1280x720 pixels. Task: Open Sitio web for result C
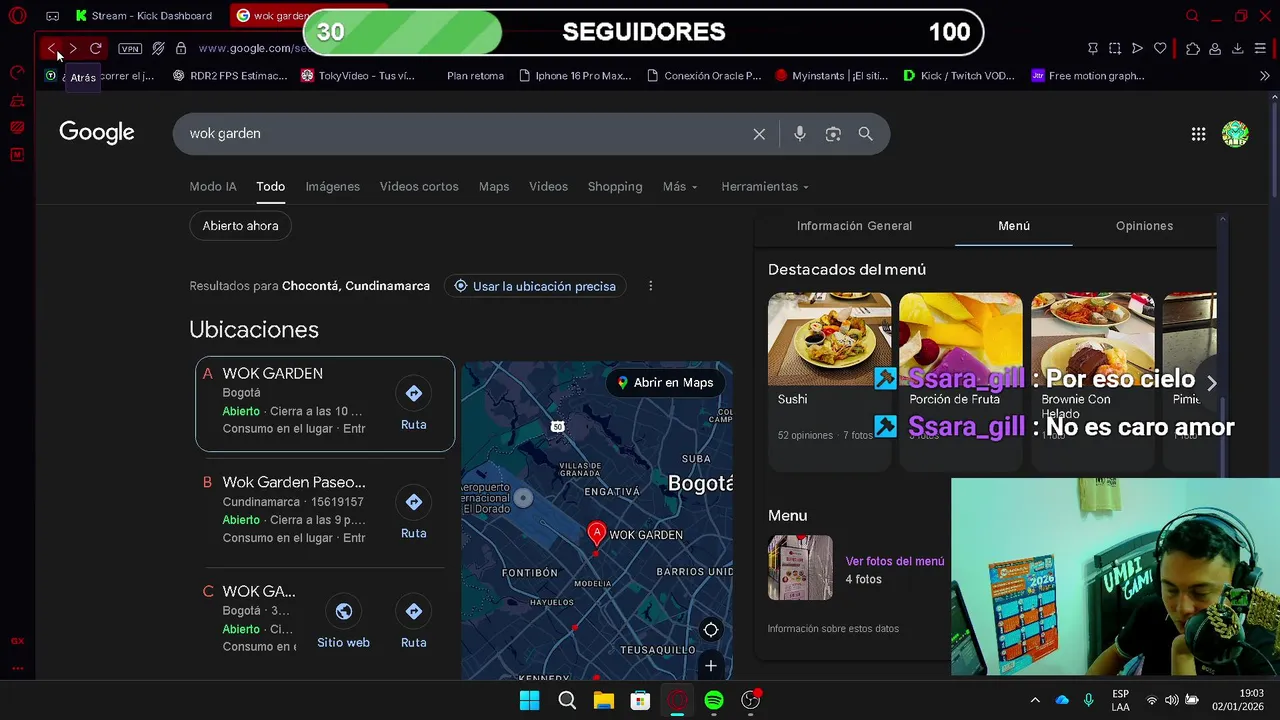[344, 622]
